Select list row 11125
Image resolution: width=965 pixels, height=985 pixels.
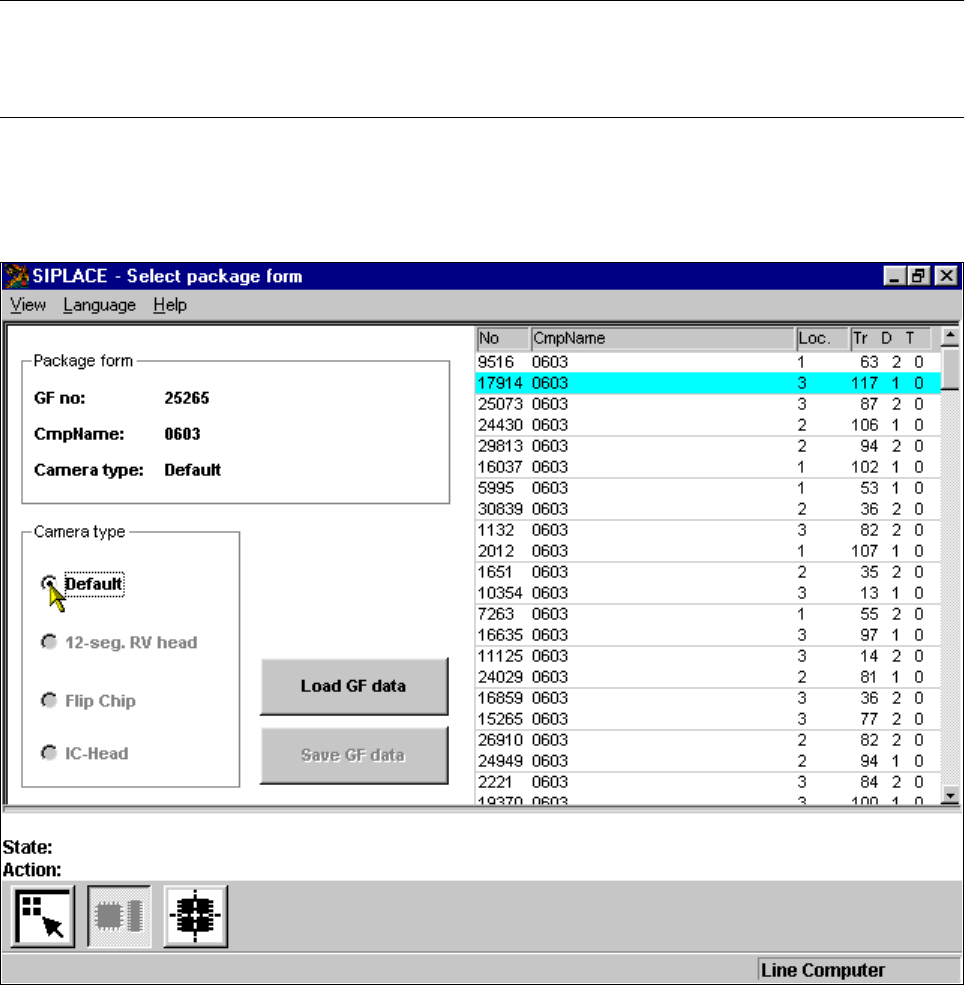point(708,656)
